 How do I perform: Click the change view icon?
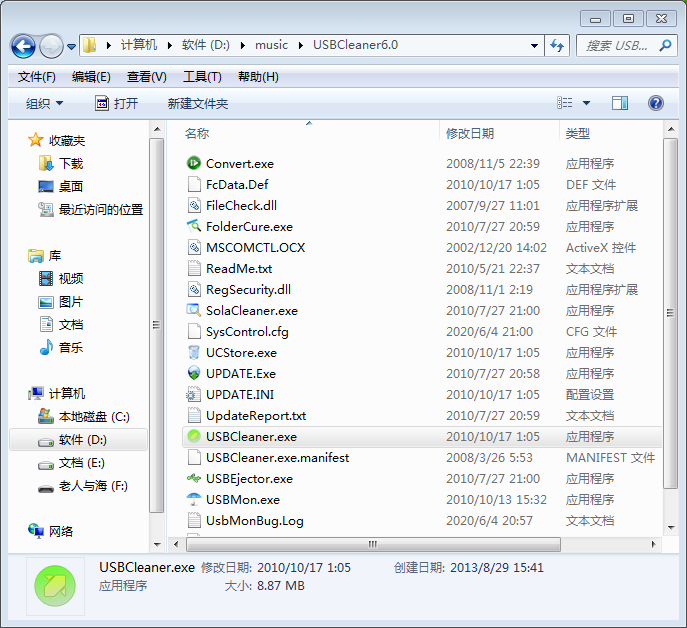tap(565, 103)
